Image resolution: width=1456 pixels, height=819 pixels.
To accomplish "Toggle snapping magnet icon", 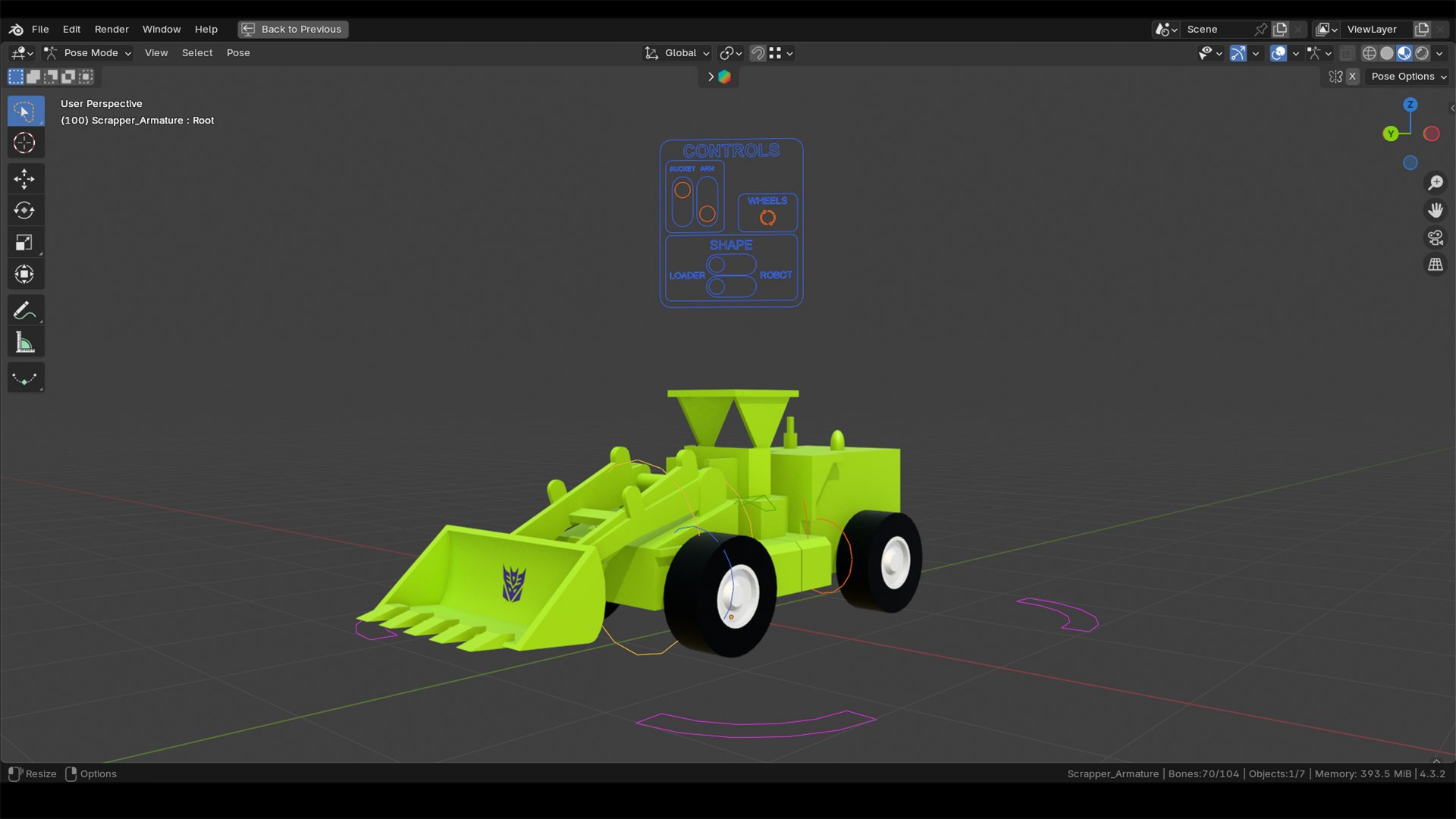I will point(757,53).
